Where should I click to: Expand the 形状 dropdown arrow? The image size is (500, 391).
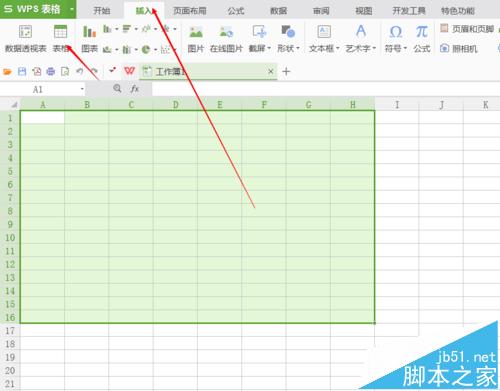(x=298, y=48)
